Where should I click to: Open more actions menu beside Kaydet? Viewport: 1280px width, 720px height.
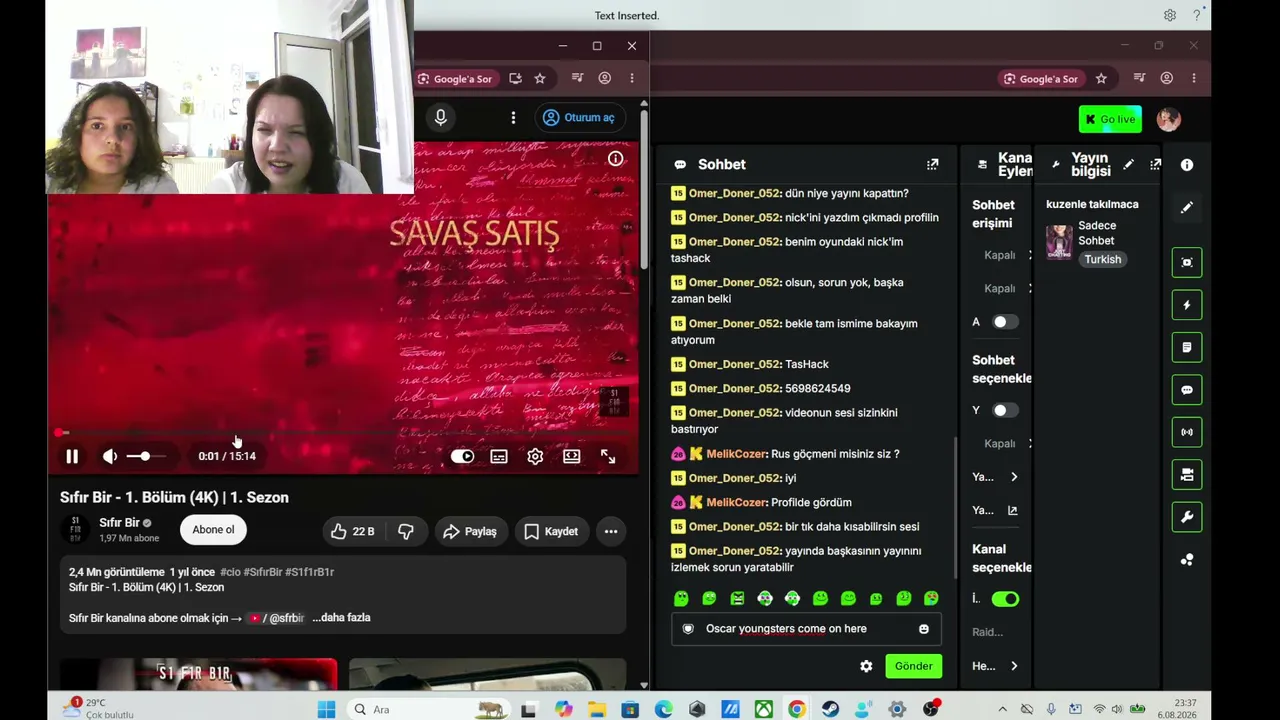pyautogui.click(x=611, y=532)
